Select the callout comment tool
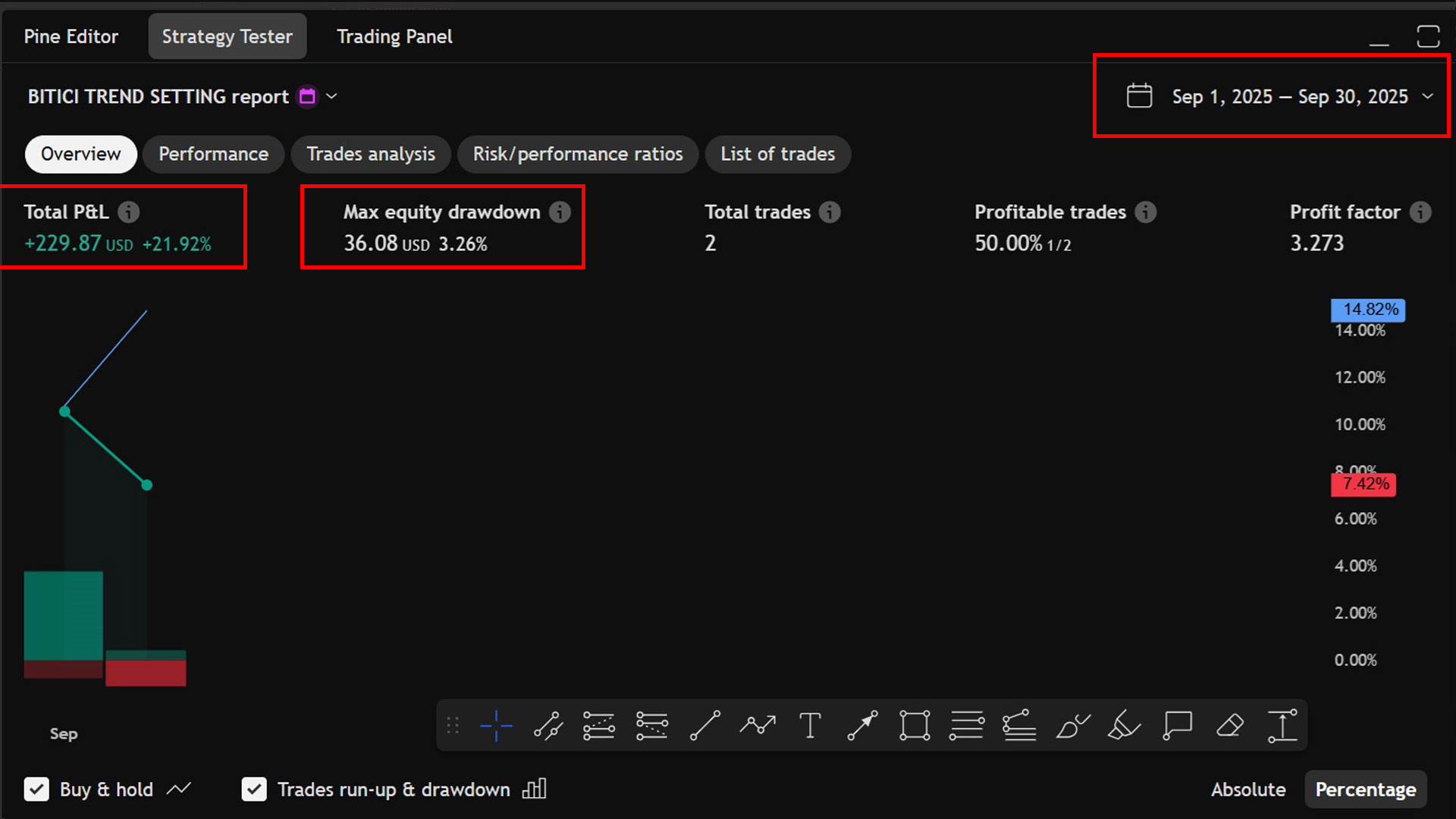 [1177, 726]
